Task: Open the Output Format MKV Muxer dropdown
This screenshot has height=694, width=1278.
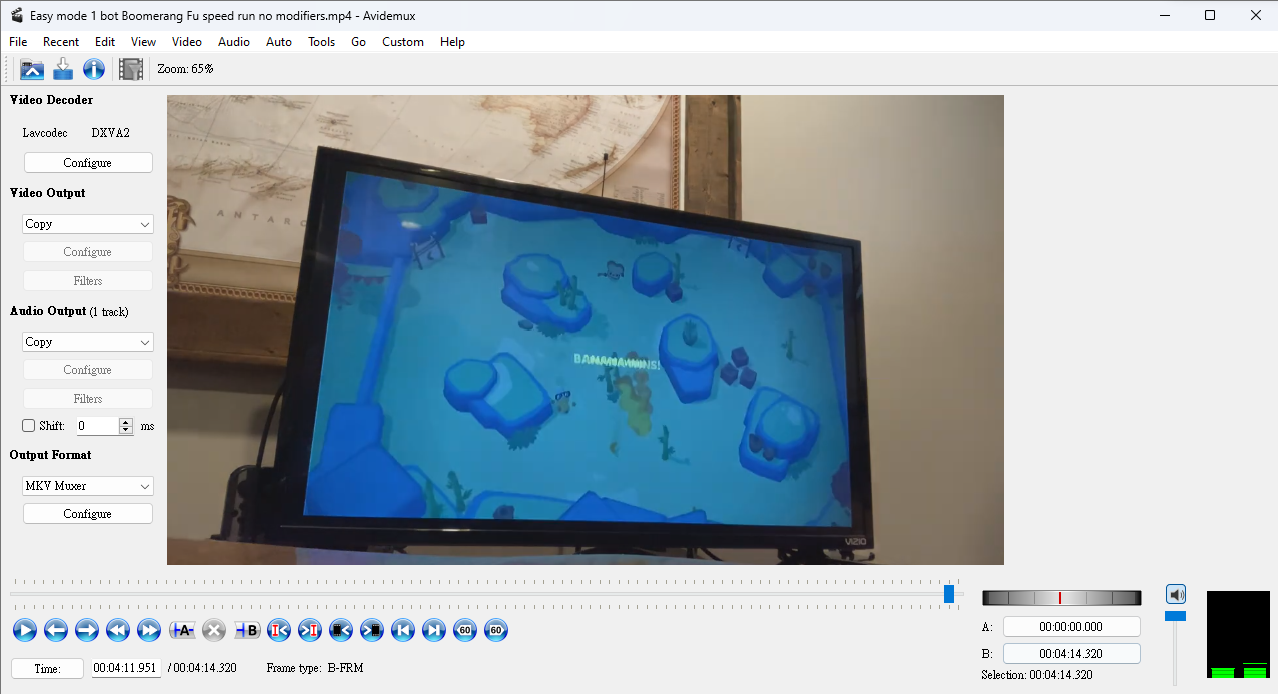Action: coord(88,486)
